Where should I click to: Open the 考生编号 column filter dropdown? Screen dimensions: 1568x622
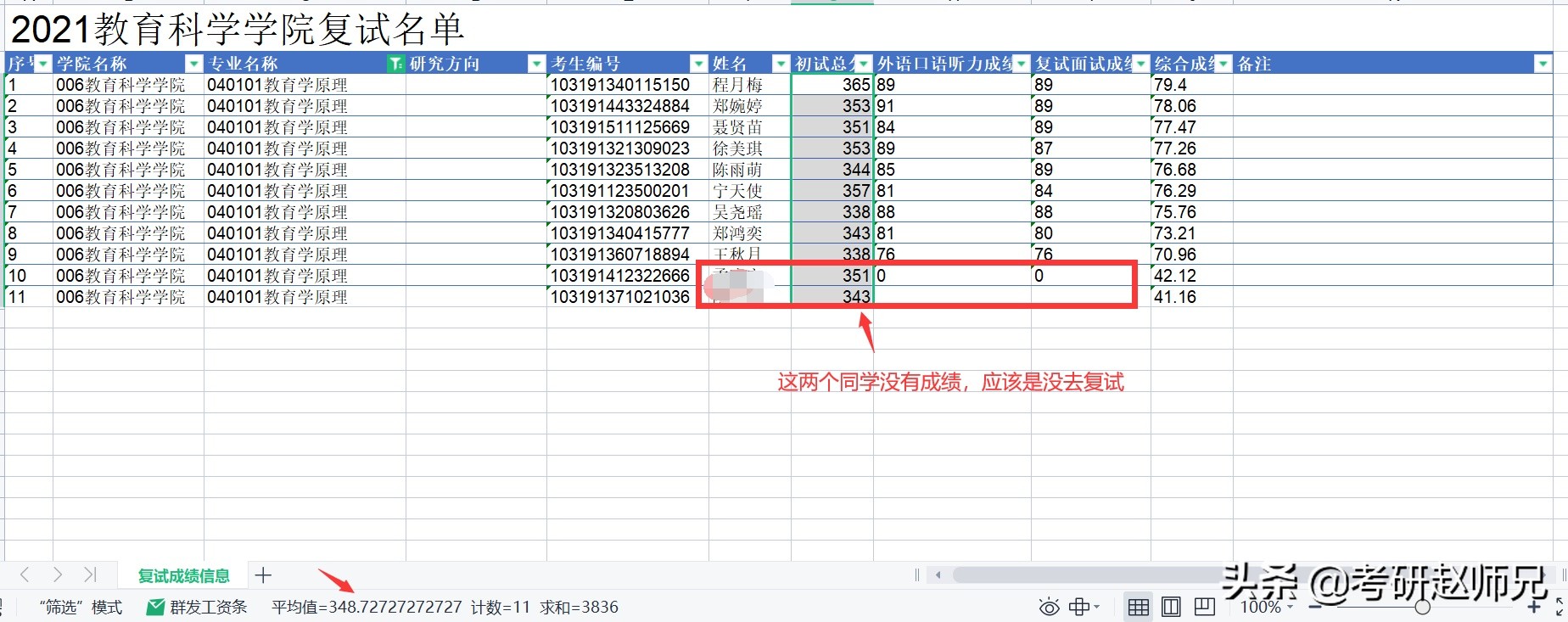coord(698,64)
